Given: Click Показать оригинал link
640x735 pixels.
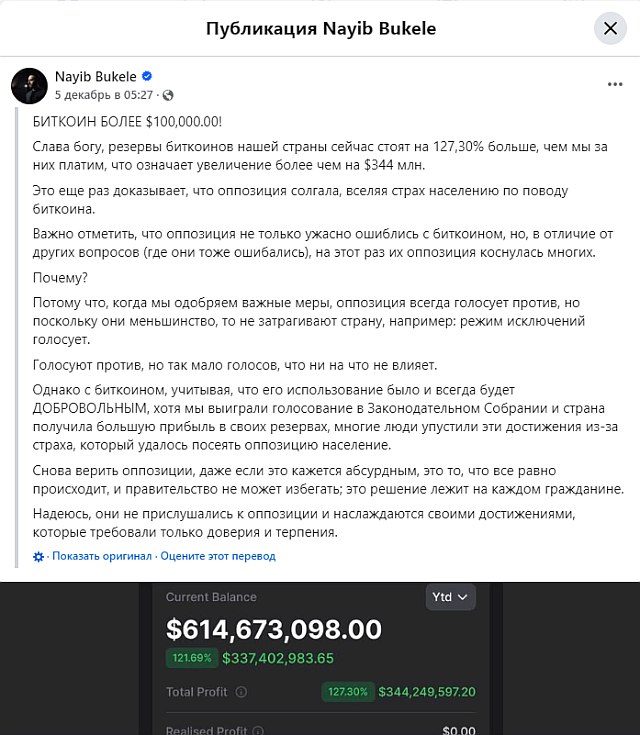Looking at the screenshot, I should pos(102,556).
